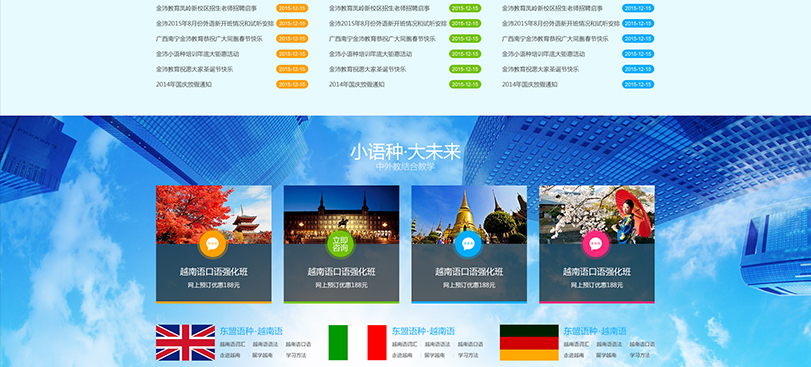Viewport: 811px width, 367px height.
Task: Open the cherry blossom umbrella lady photo
Action: pyautogui.click(x=597, y=215)
